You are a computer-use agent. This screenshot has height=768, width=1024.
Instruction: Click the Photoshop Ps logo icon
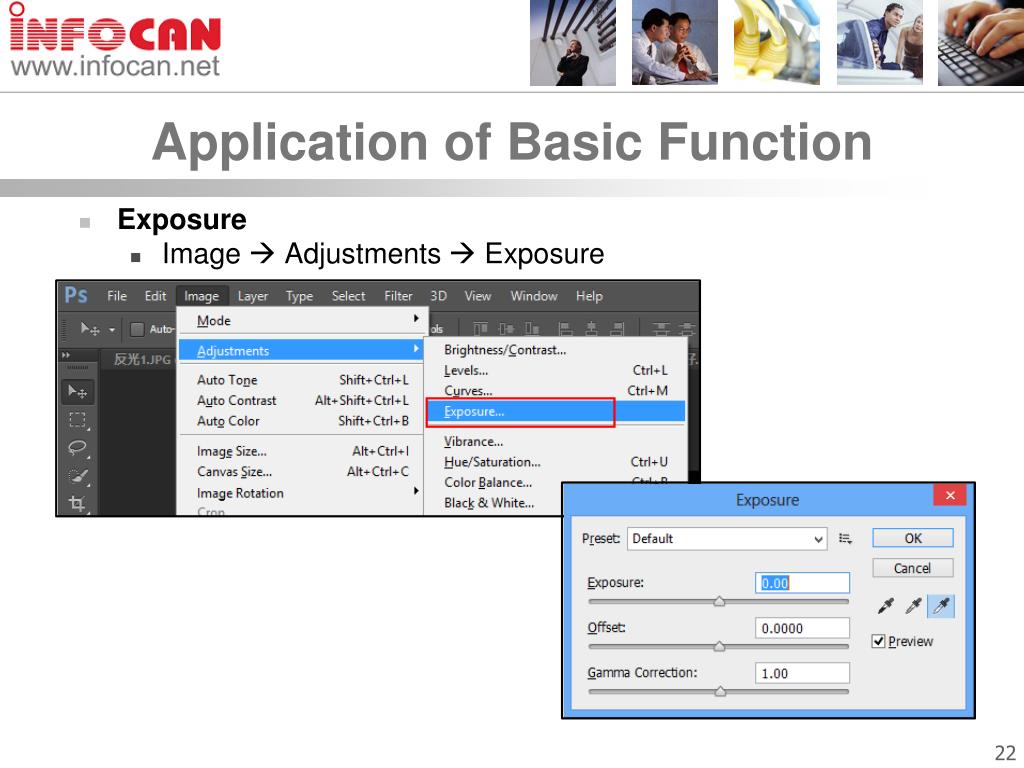point(76,296)
